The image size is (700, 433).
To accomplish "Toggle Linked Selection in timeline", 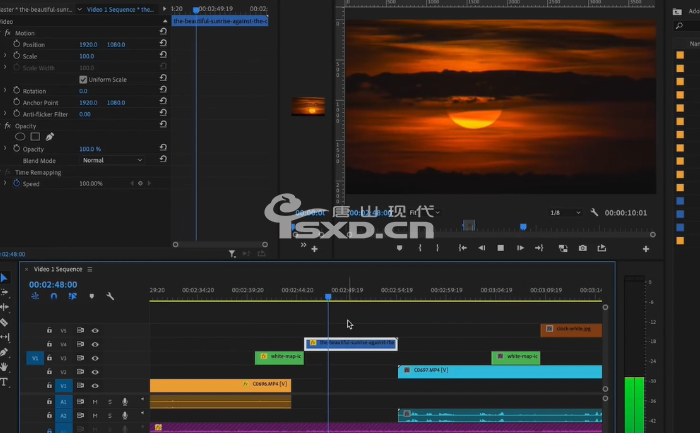I will [x=72, y=296].
